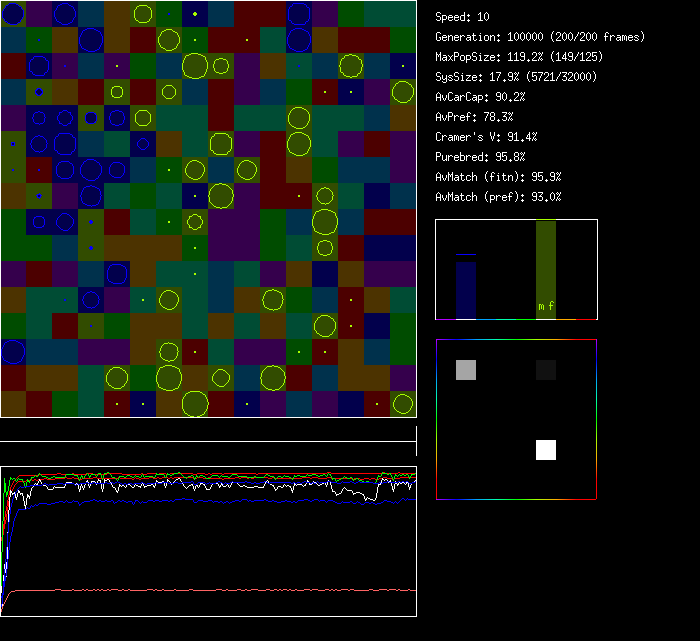The image size is (700, 641).
Task: Click the AvMatch (pref) statistic
Action: point(498,197)
